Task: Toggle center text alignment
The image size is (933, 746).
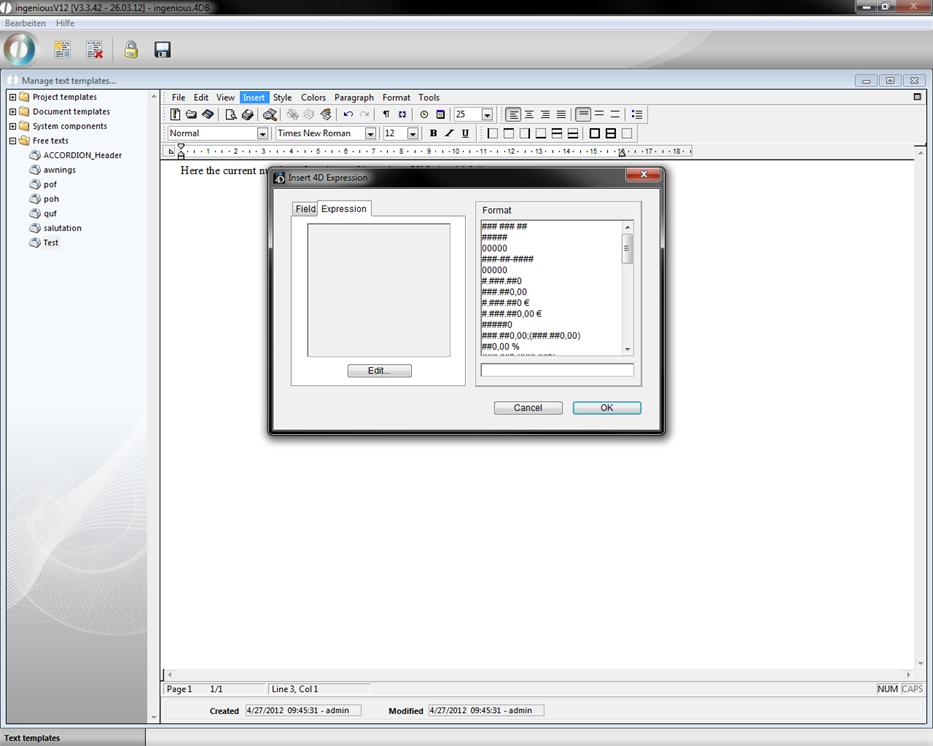Action: (x=529, y=115)
